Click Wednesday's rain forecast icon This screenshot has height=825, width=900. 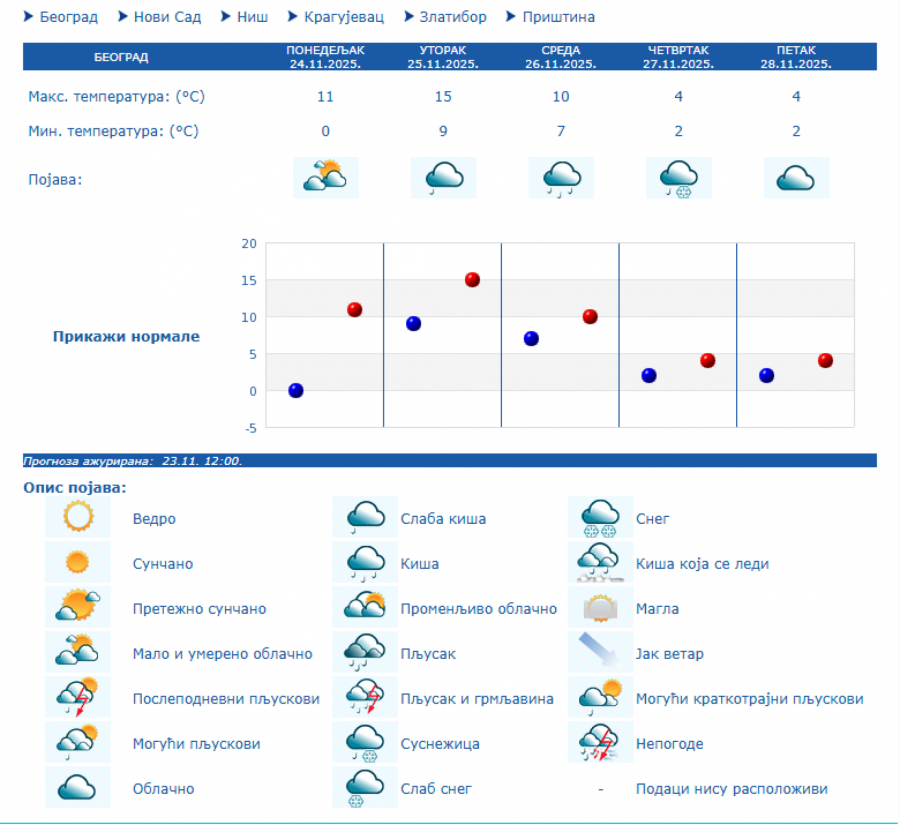tap(561, 178)
